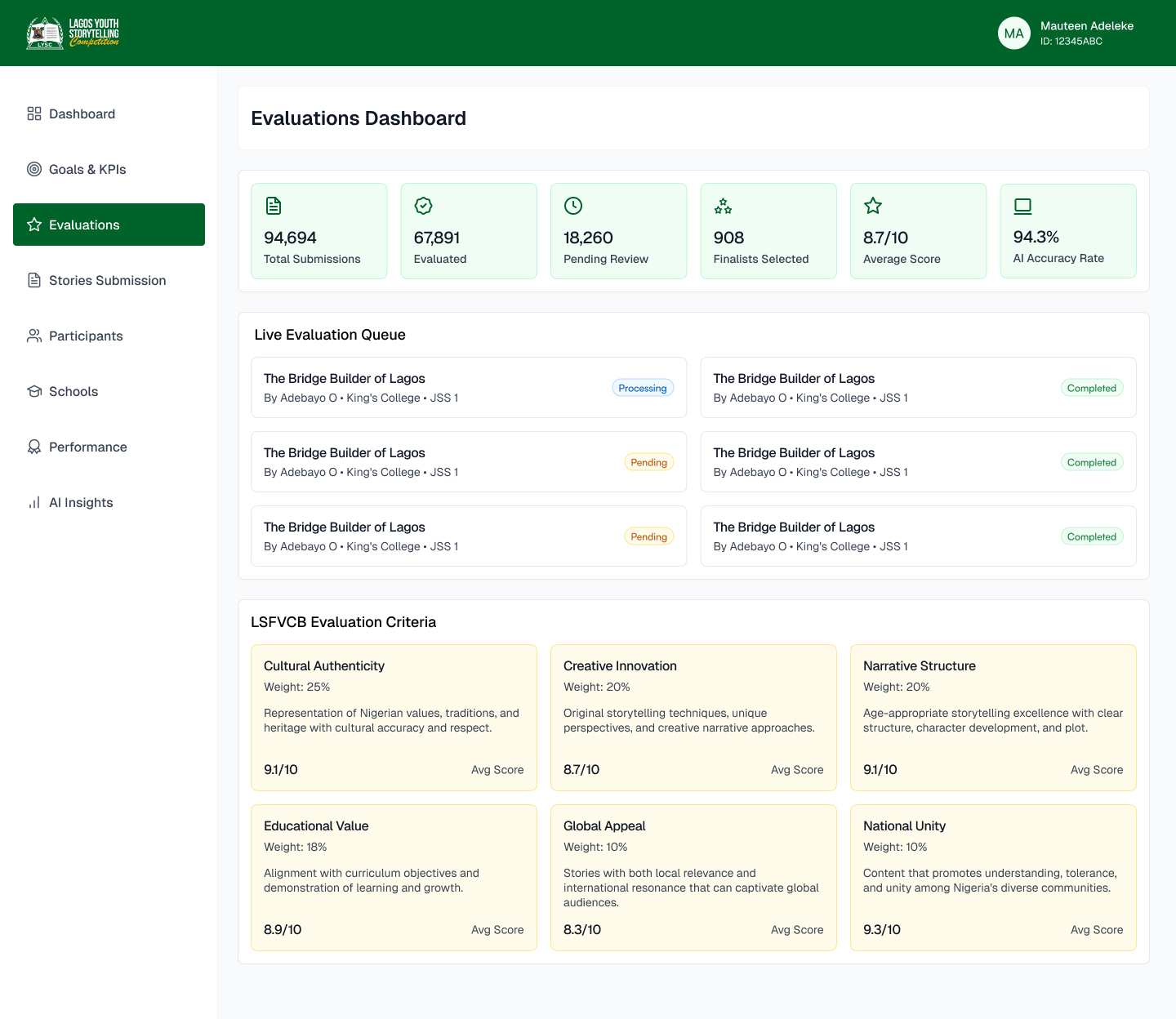Click the Schools graduation cap icon
Screen dimensions: 1176x1019
(34, 391)
